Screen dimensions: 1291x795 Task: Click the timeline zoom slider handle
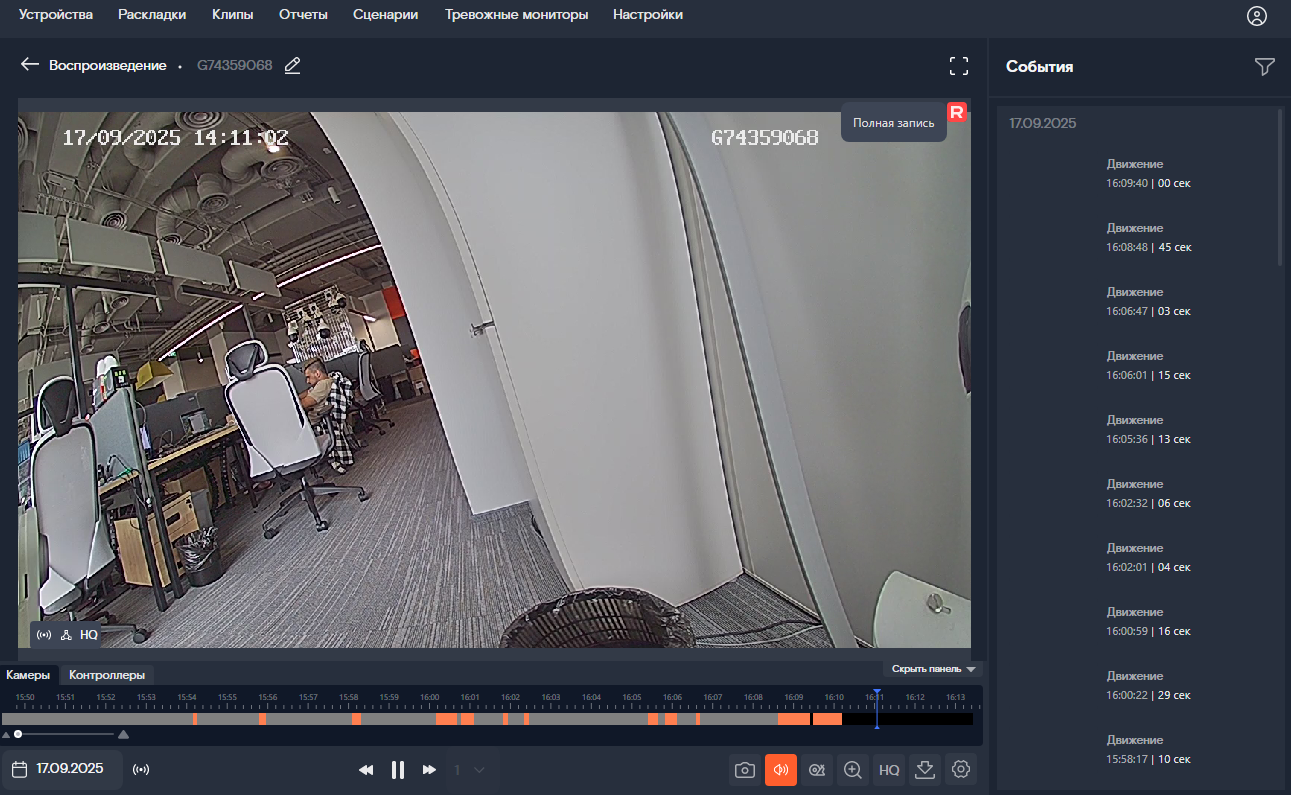[18, 735]
